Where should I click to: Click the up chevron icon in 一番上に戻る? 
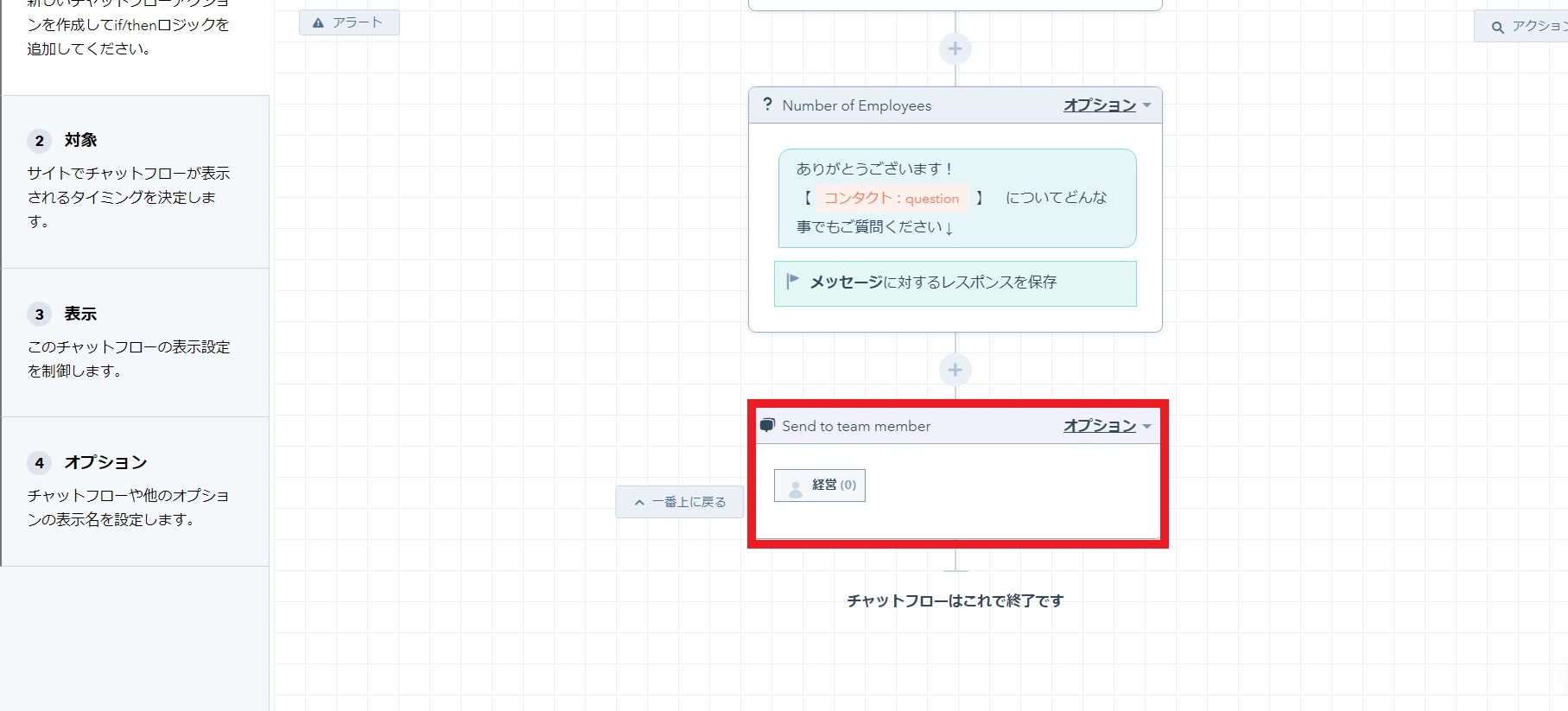(x=639, y=502)
